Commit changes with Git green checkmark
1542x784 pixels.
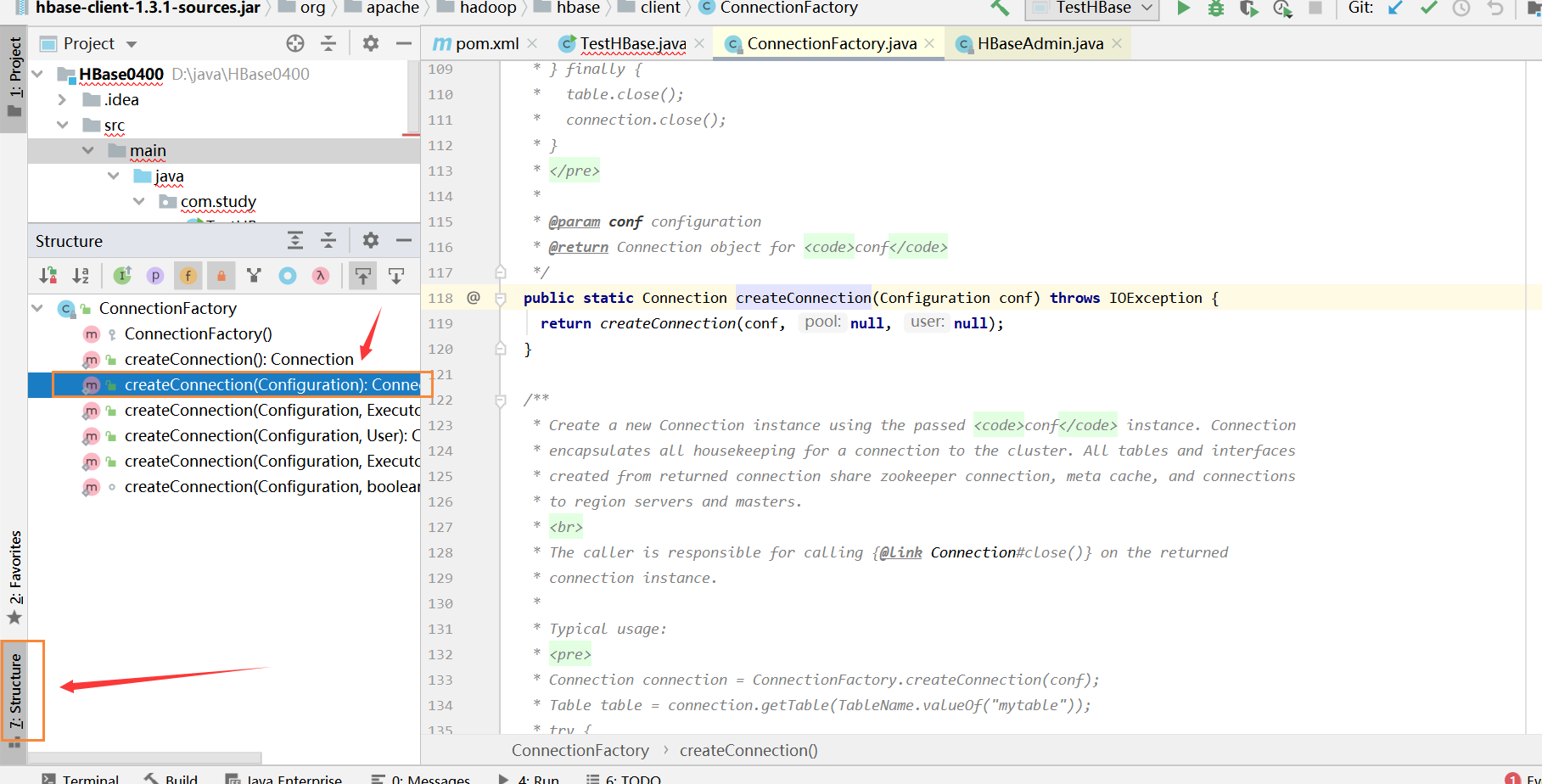1429,8
